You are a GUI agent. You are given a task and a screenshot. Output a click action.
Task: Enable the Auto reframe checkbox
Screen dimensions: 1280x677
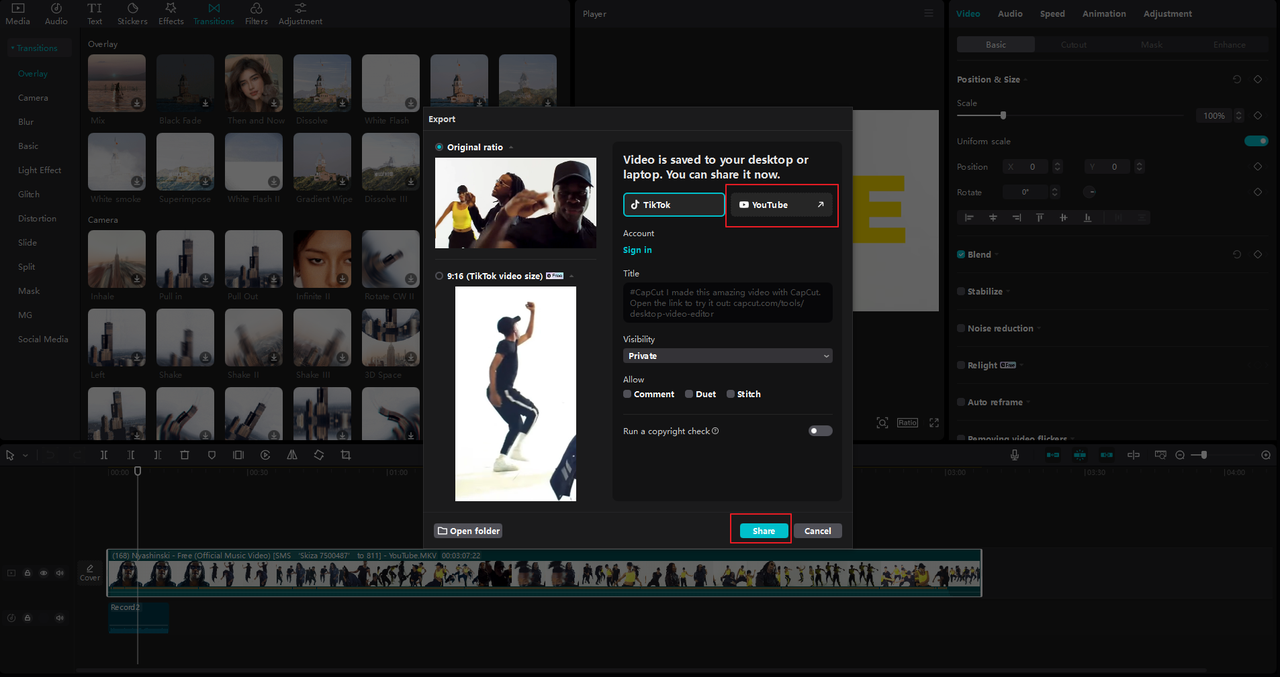(961, 402)
